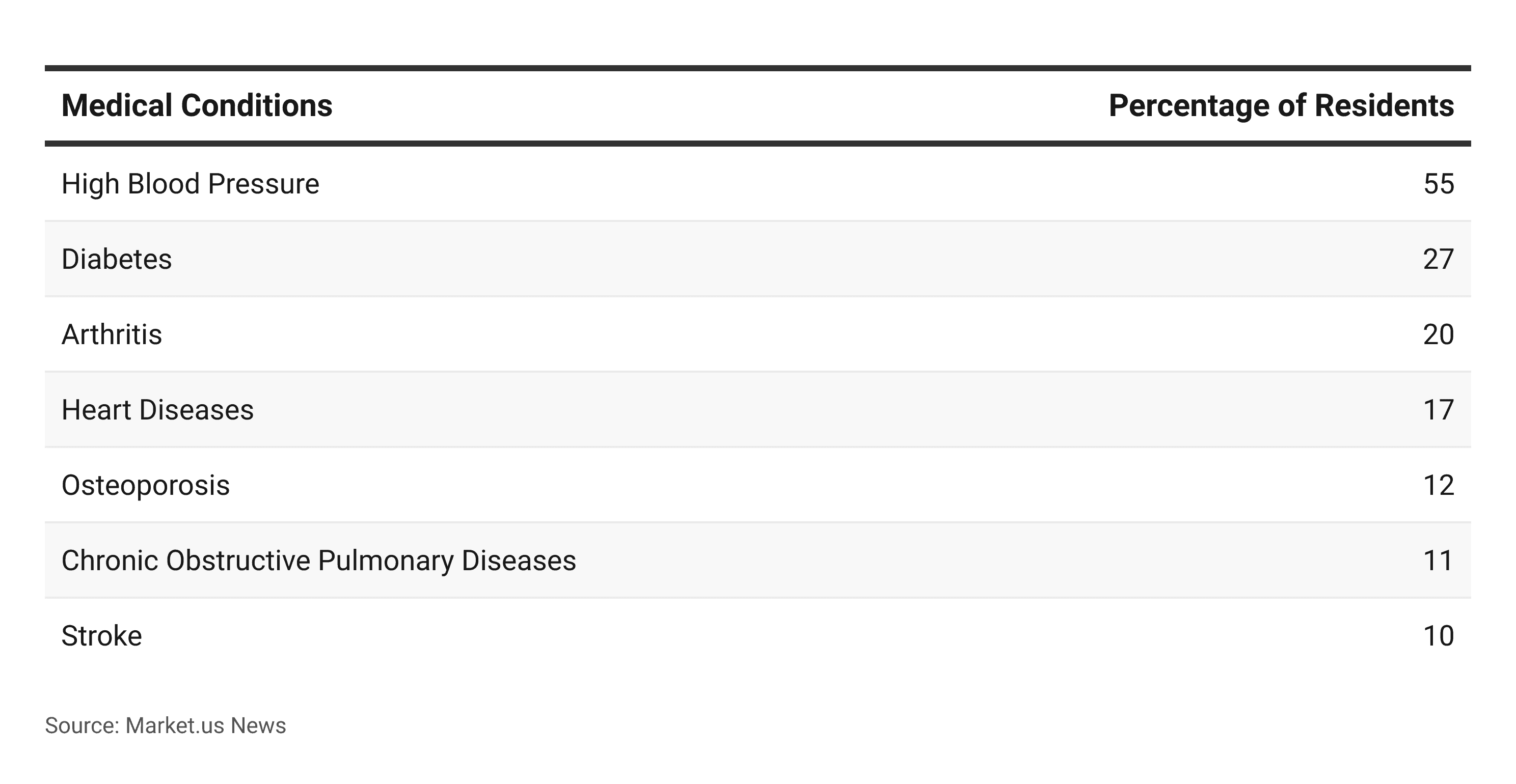The width and height of the screenshot is (1516, 784).
Task: Click the empty middle of the Heart Diseases row
Action: coord(758,410)
